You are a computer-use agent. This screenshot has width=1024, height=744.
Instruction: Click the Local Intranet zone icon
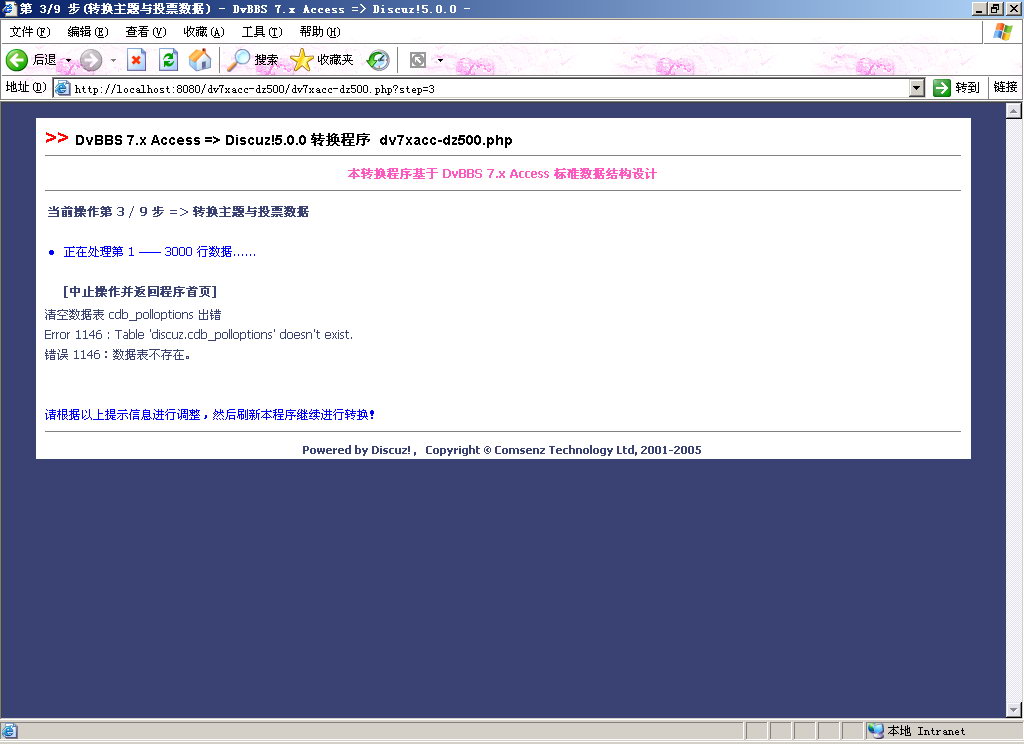(x=876, y=731)
